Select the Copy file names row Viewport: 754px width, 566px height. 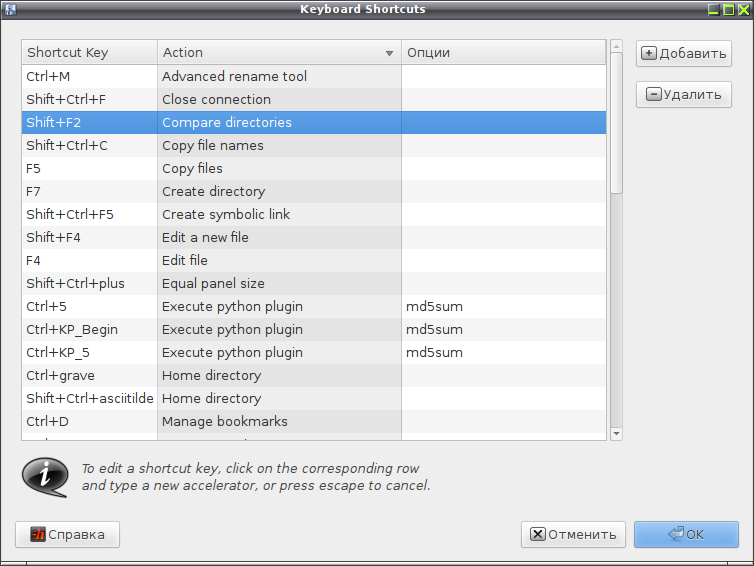tap(314, 146)
